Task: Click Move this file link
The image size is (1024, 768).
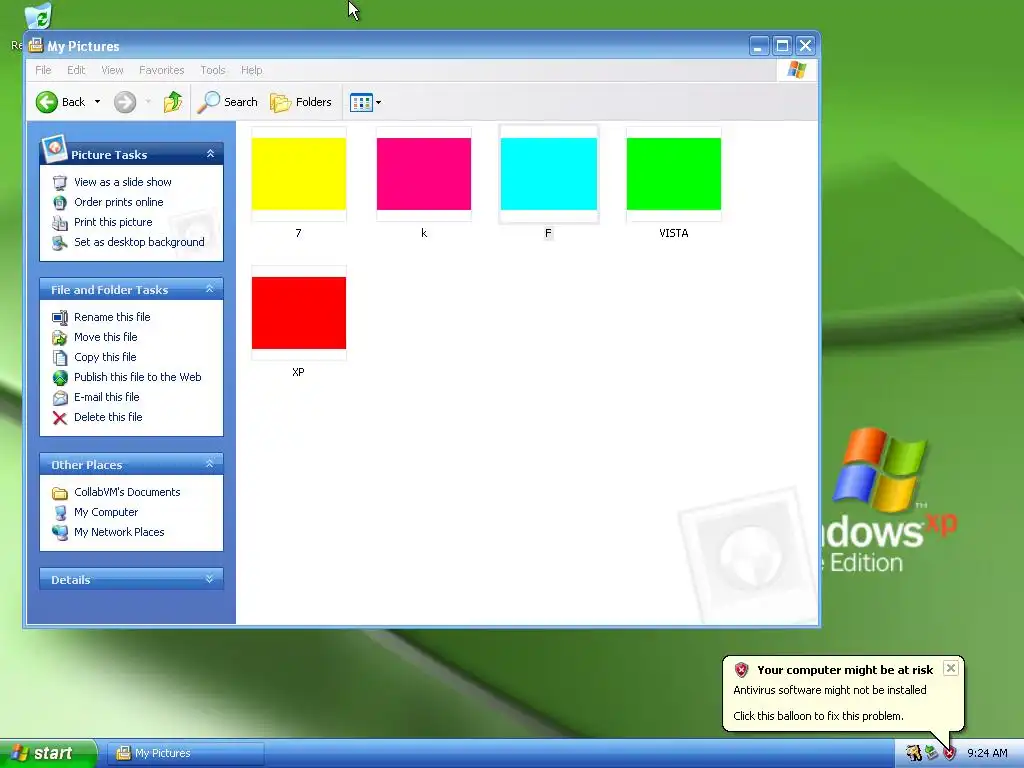Action: point(105,337)
